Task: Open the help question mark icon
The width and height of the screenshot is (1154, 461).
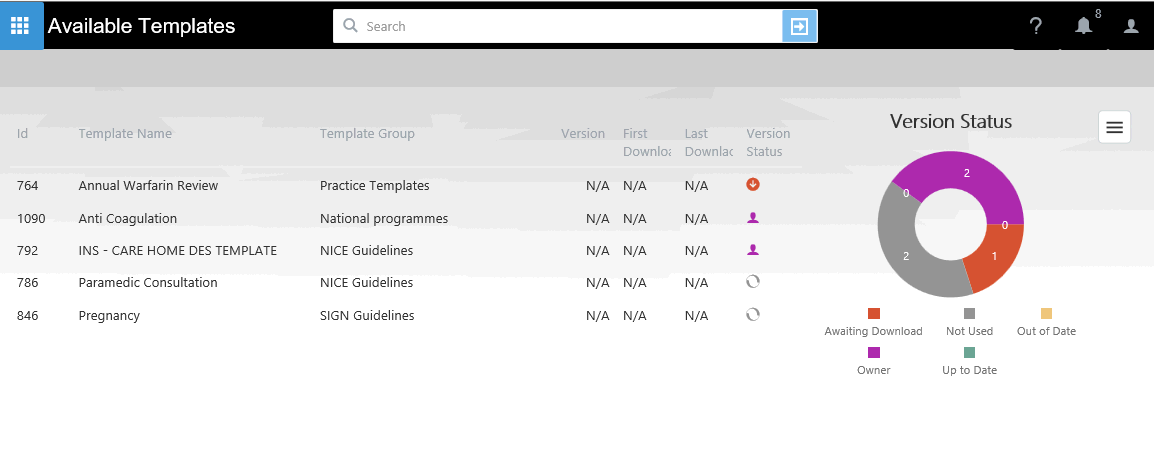Action: click(1036, 26)
